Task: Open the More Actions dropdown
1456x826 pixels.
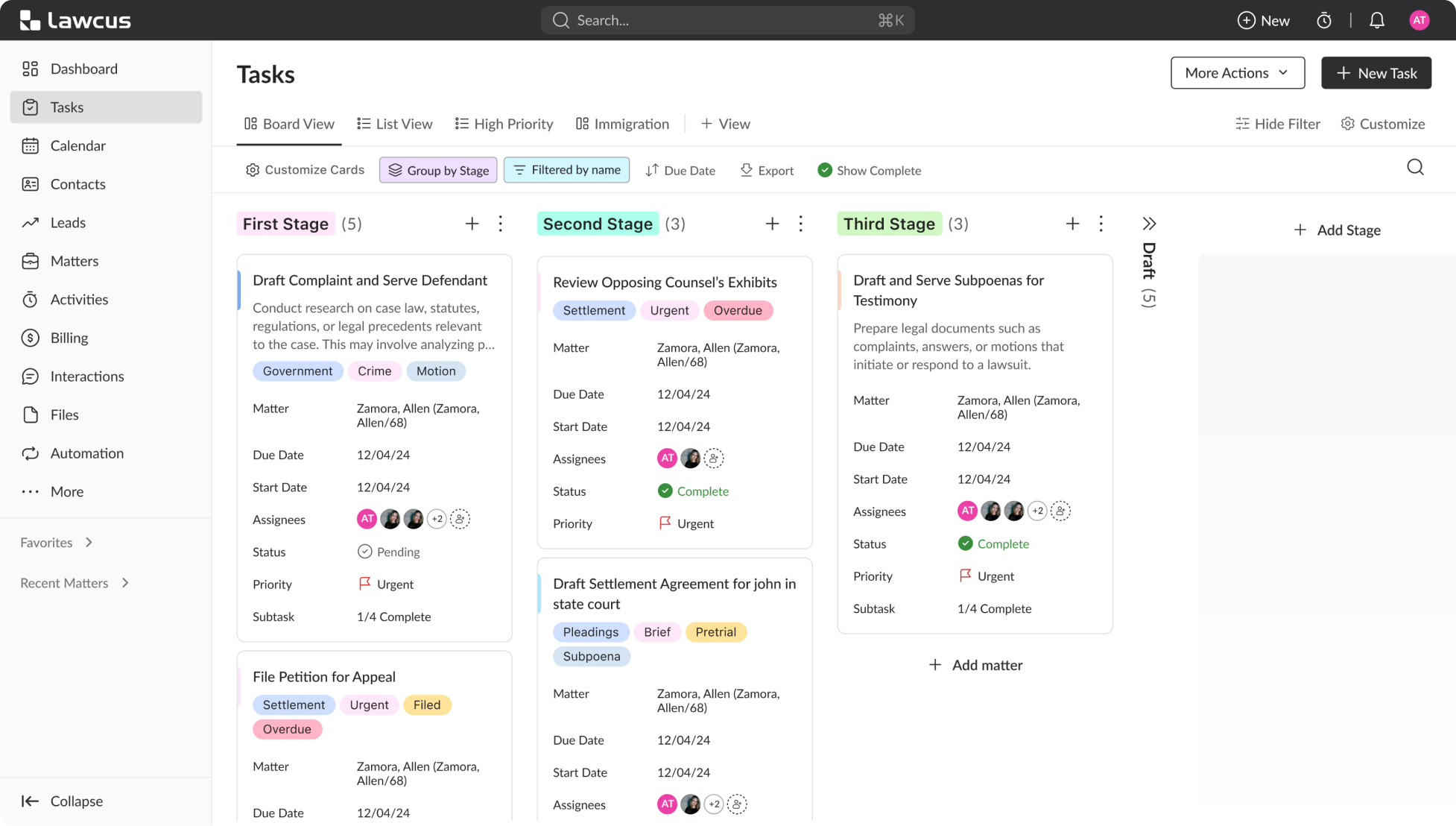Action: tap(1237, 73)
